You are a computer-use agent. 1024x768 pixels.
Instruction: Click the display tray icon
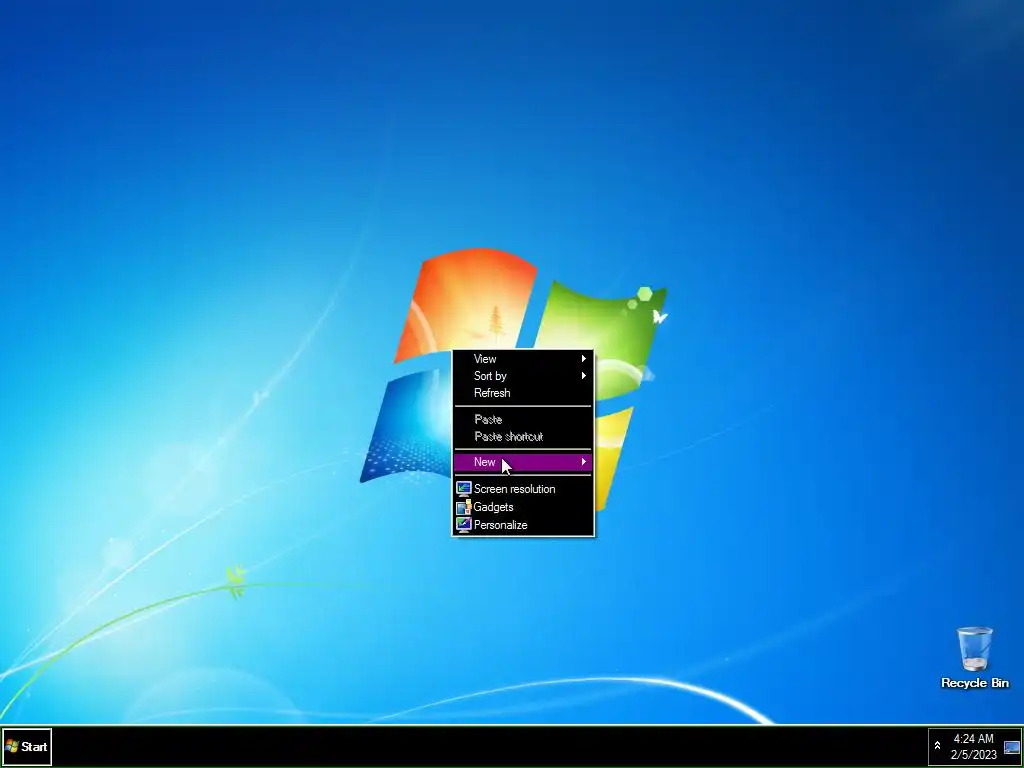click(1012, 747)
